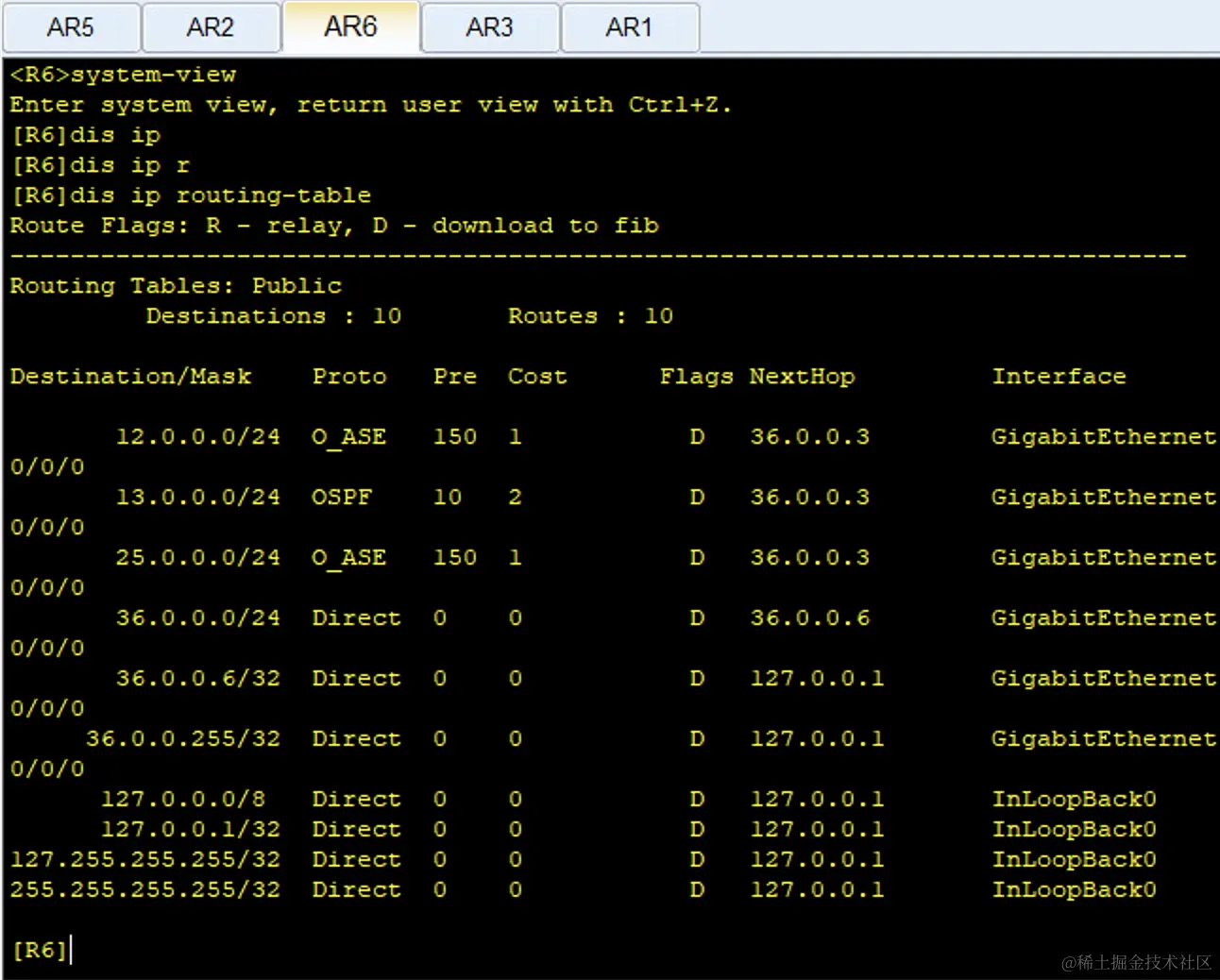Select destination 36.0.0.255/32

click(x=183, y=739)
